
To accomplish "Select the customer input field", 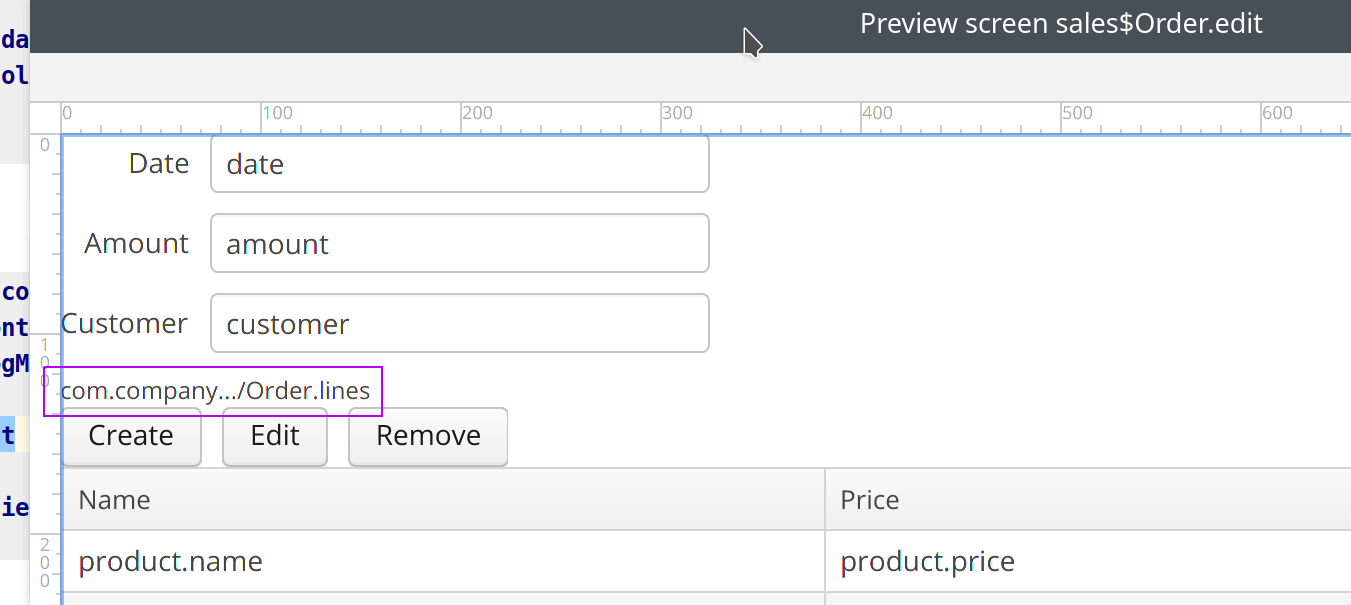I will tap(459, 324).
